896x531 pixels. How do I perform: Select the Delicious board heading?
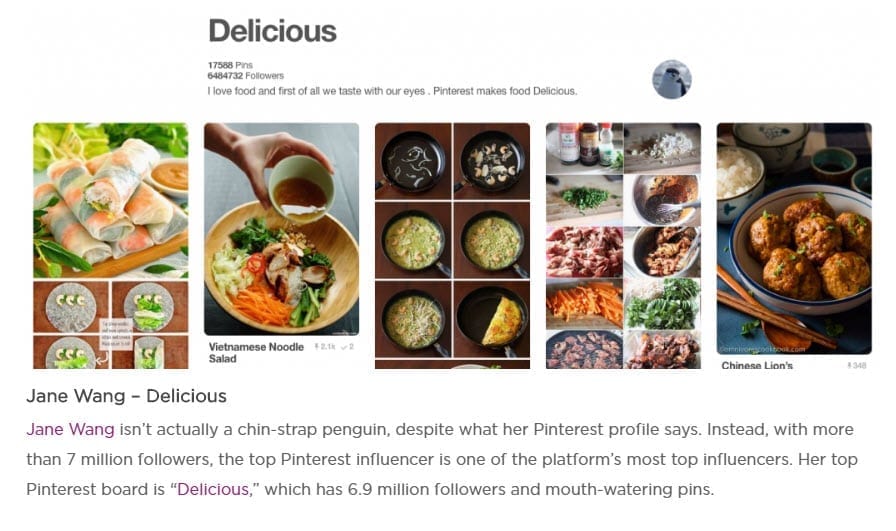[x=273, y=31]
